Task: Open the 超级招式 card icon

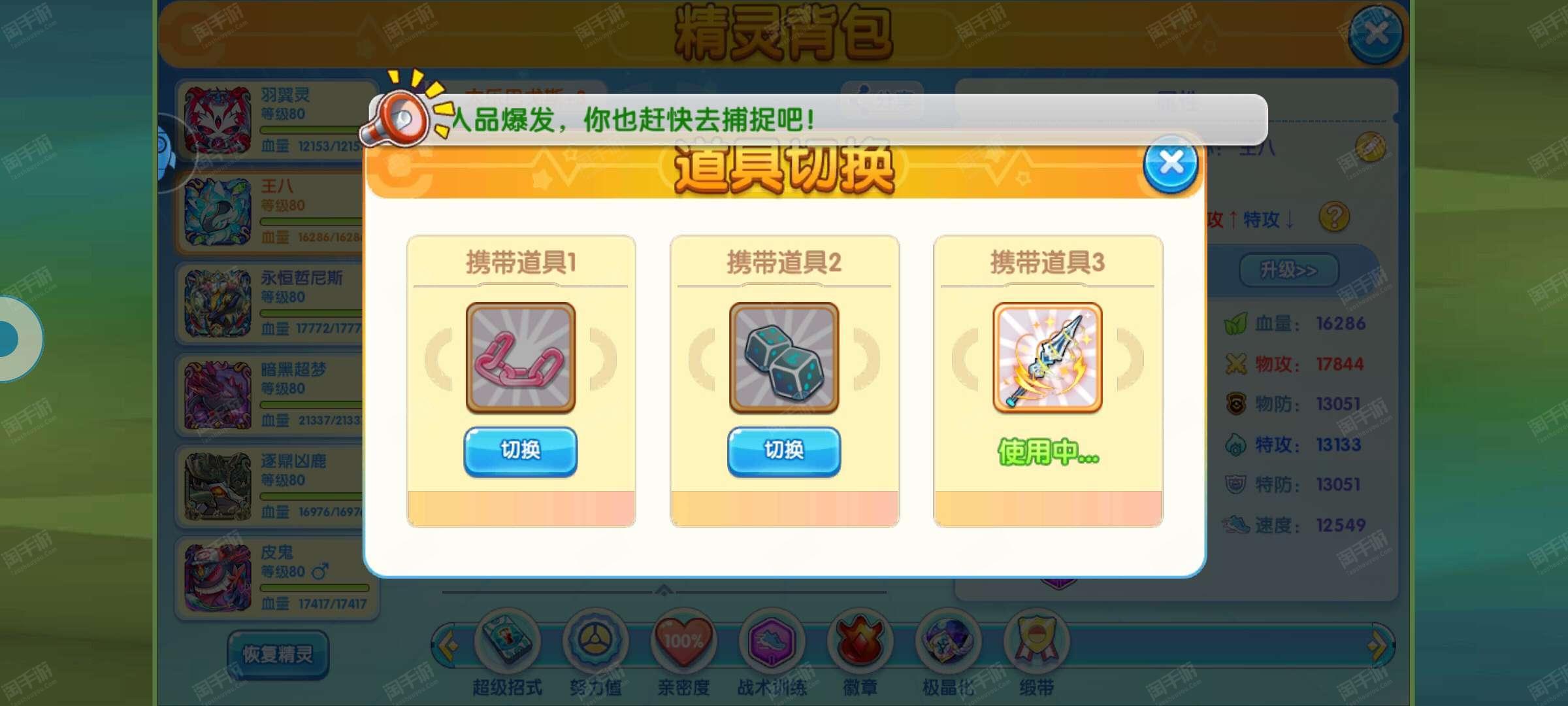Action: (x=507, y=642)
